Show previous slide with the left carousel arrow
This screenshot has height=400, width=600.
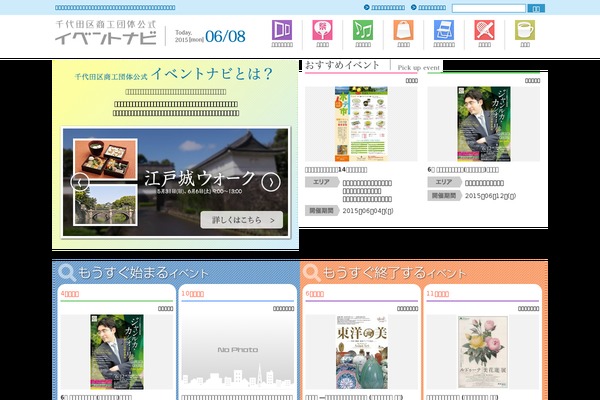(x=80, y=182)
